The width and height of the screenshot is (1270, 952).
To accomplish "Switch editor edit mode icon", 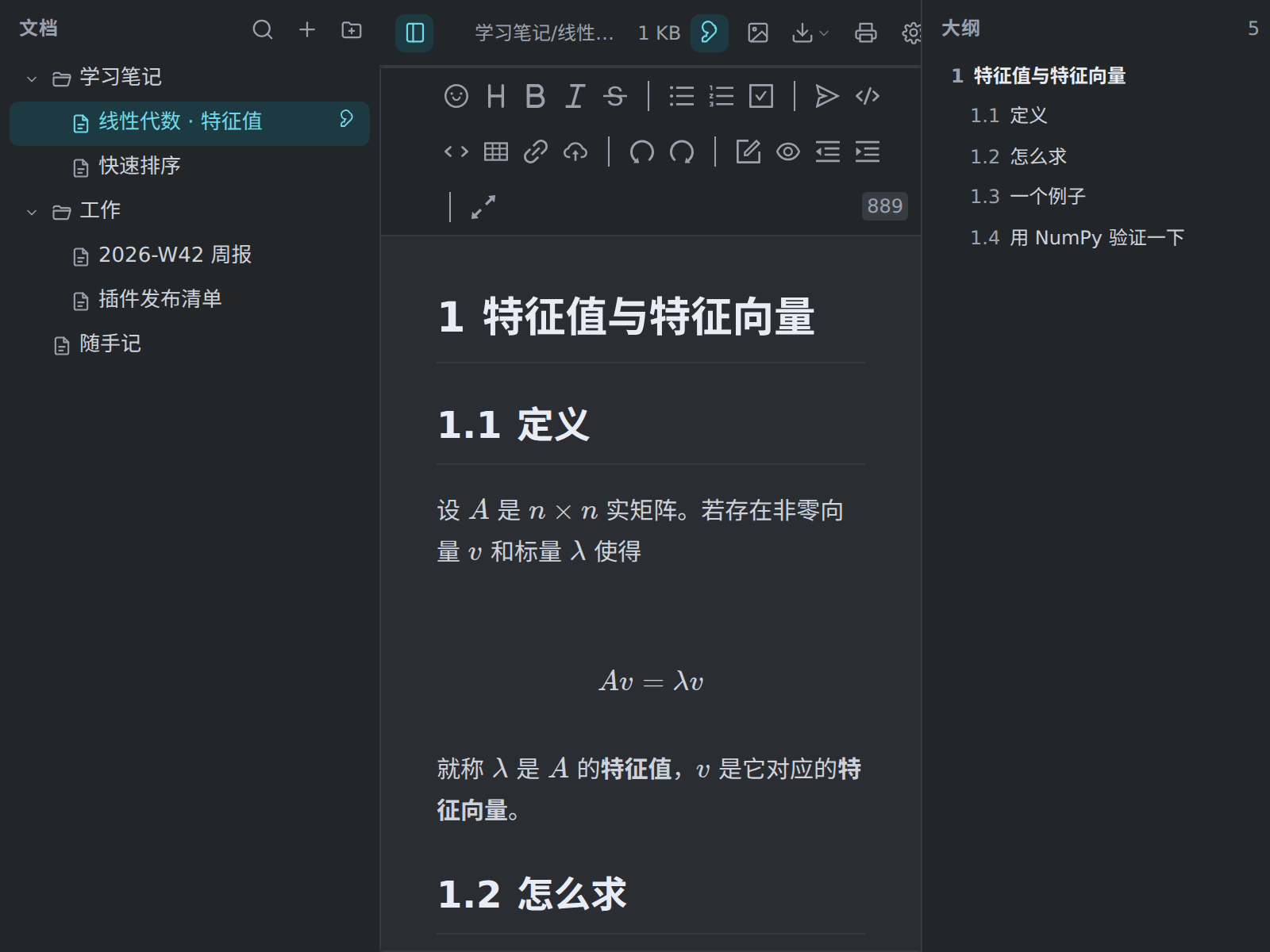I will coord(749,152).
